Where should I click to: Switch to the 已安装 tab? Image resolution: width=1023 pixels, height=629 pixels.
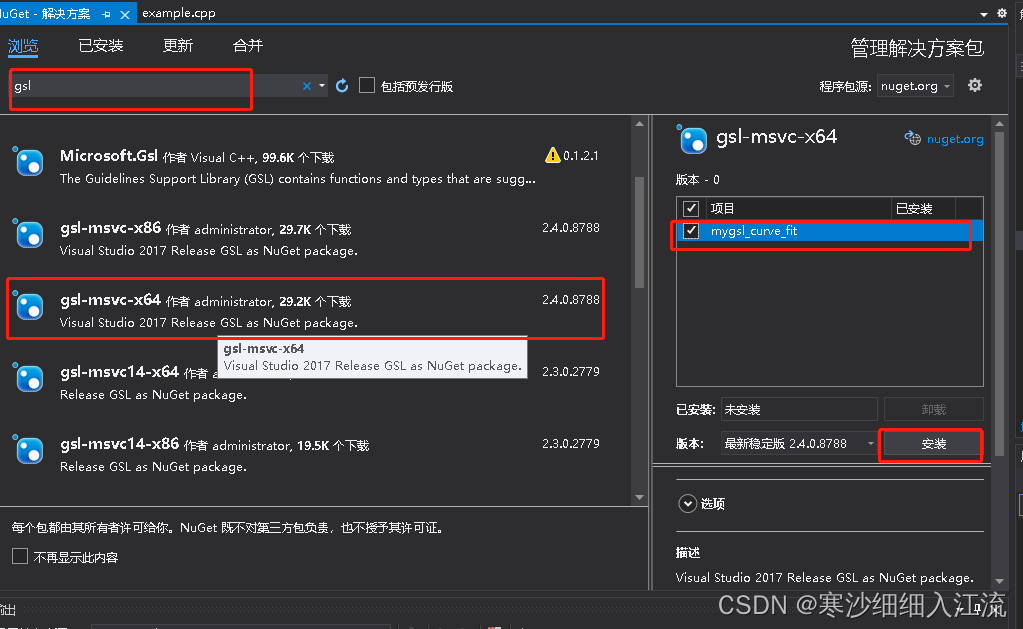(x=100, y=45)
